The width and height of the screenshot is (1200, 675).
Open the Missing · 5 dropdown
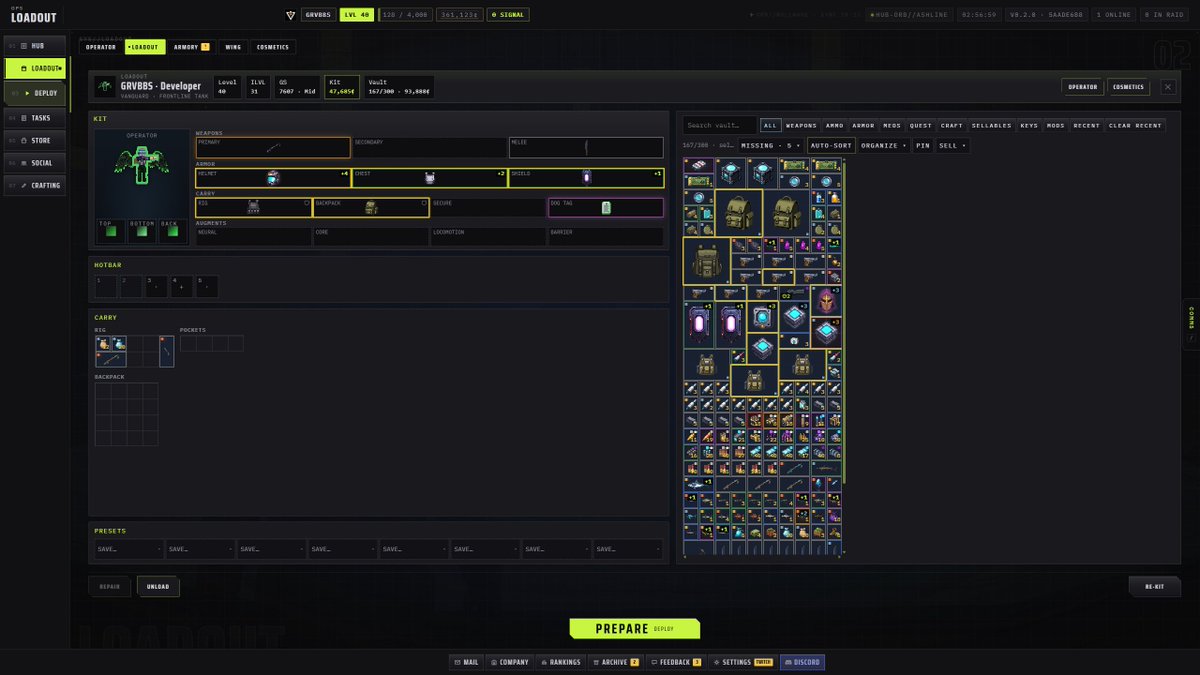pos(771,145)
